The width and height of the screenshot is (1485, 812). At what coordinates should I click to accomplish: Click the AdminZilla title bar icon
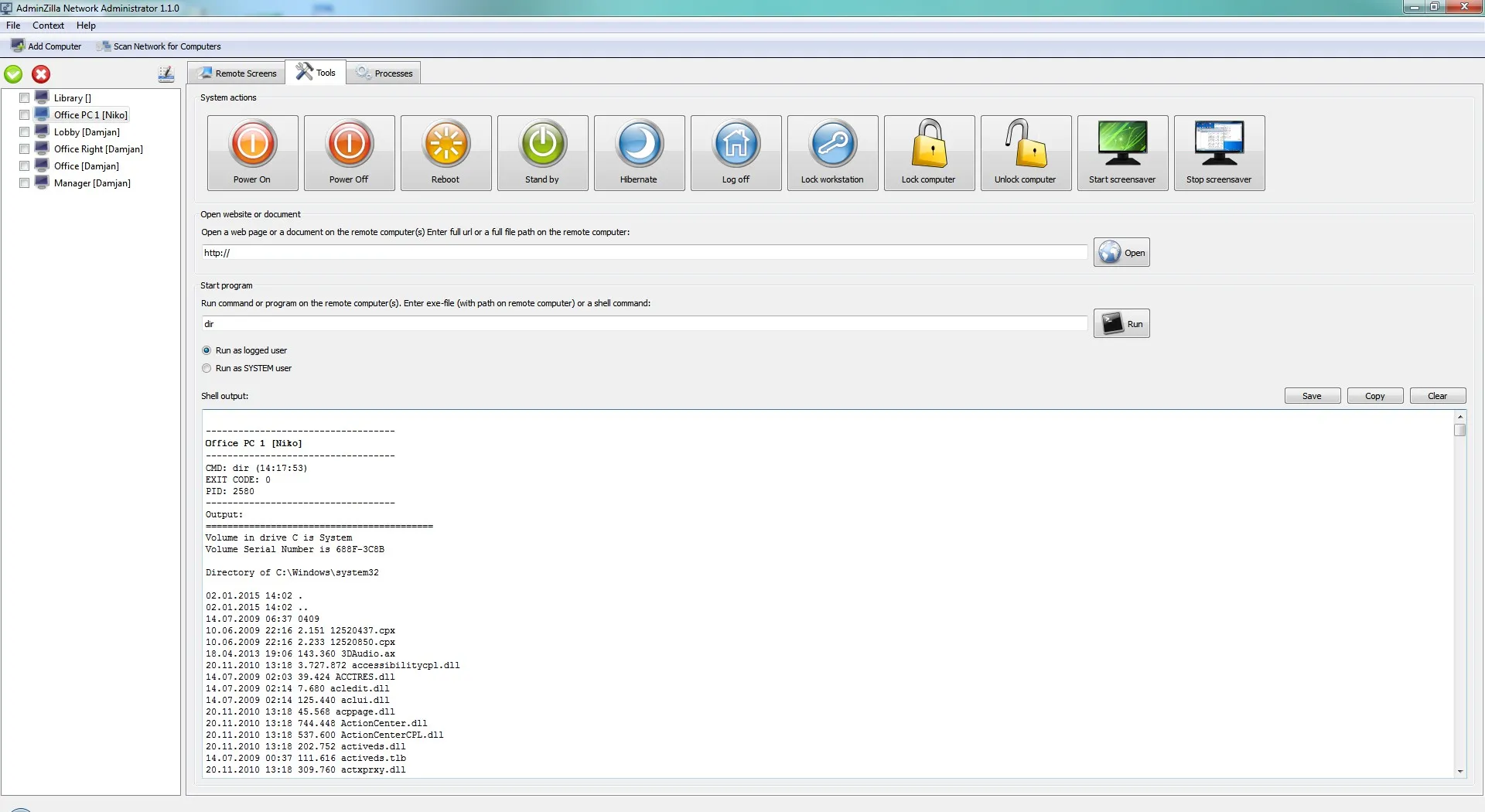(x=7, y=8)
